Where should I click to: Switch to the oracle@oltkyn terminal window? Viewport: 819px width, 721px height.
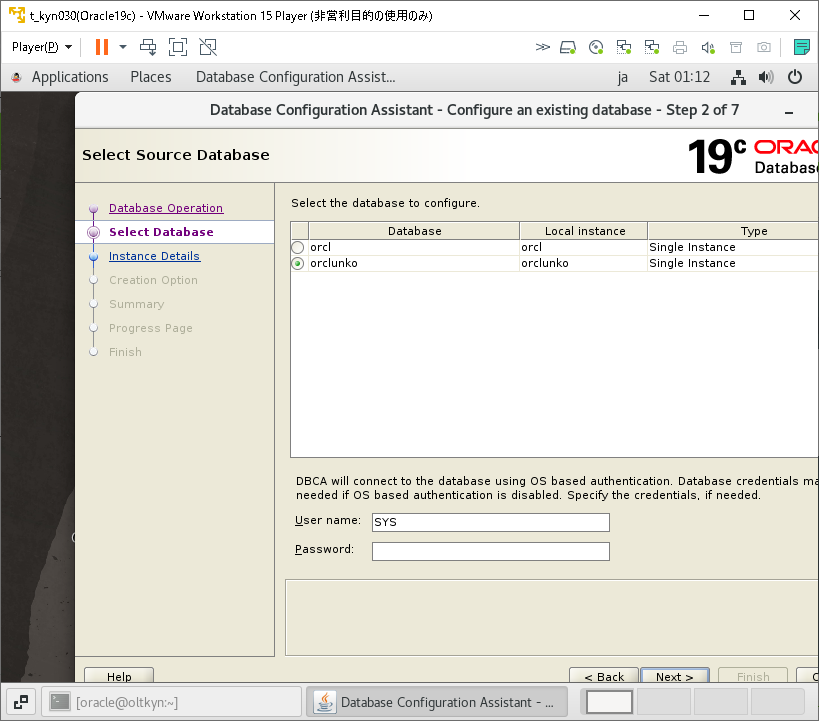pyautogui.click(x=171, y=702)
